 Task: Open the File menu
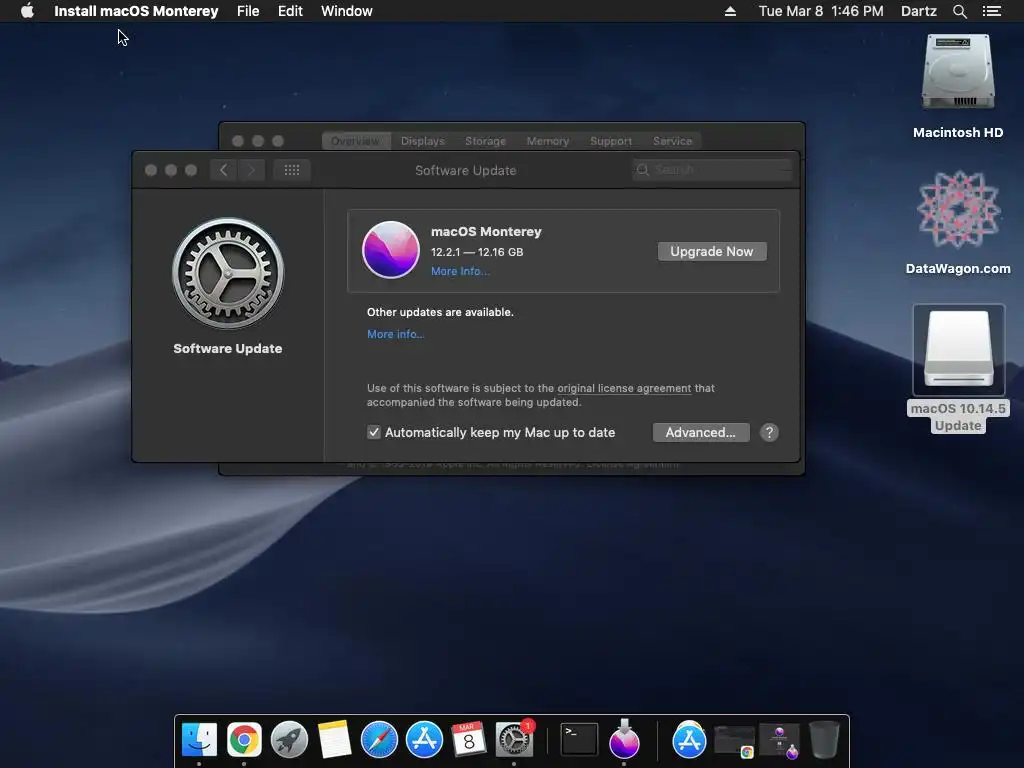pyautogui.click(x=248, y=11)
